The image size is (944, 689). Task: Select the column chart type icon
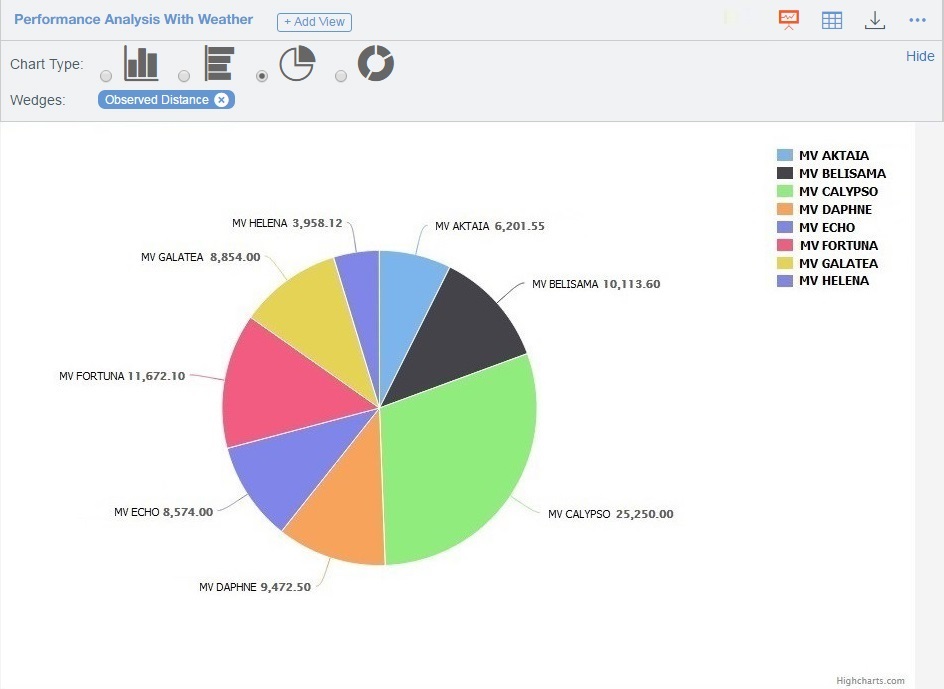[140, 63]
